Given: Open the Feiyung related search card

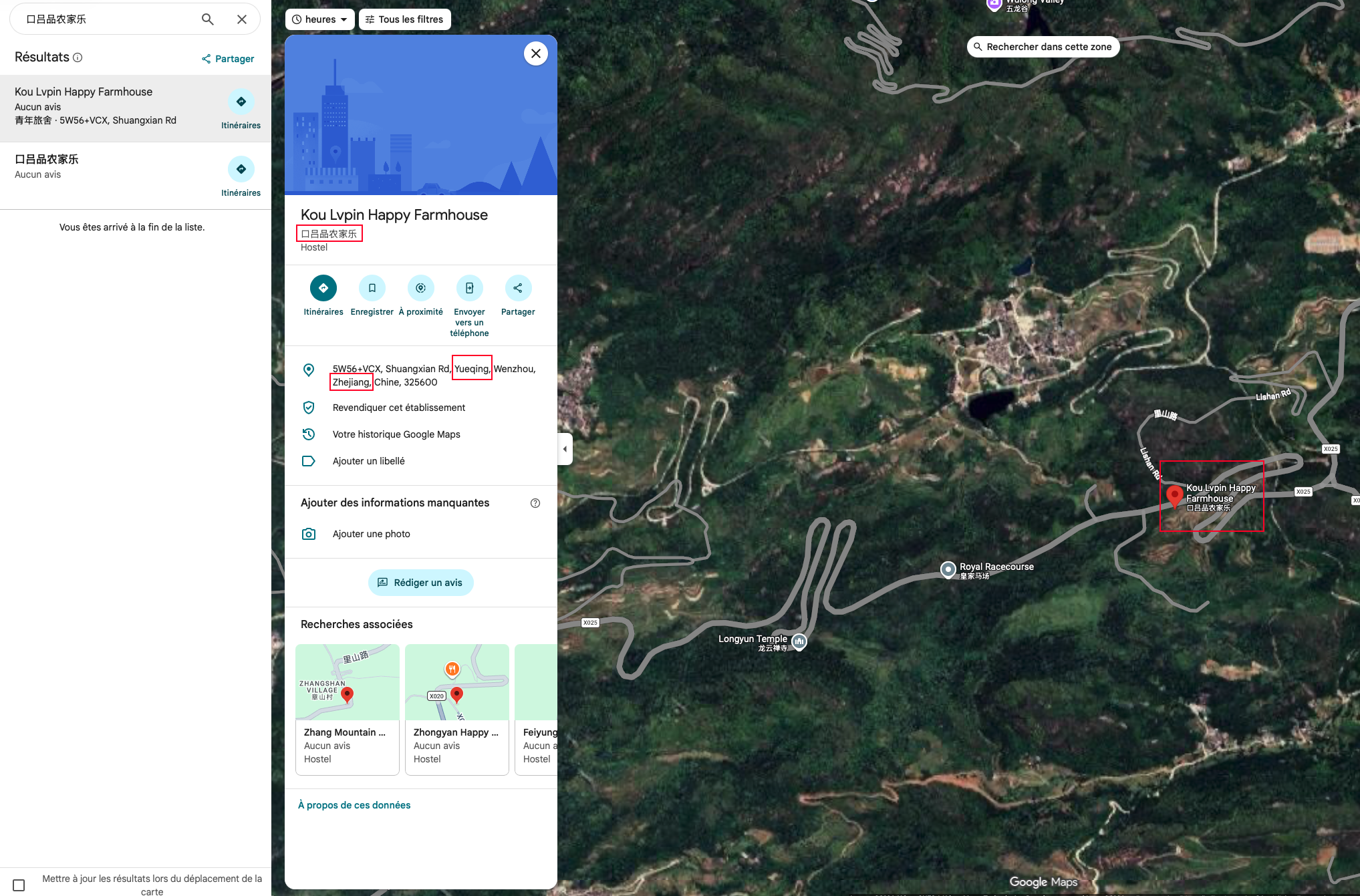Looking at the screenshot, I should click(537, 710).
